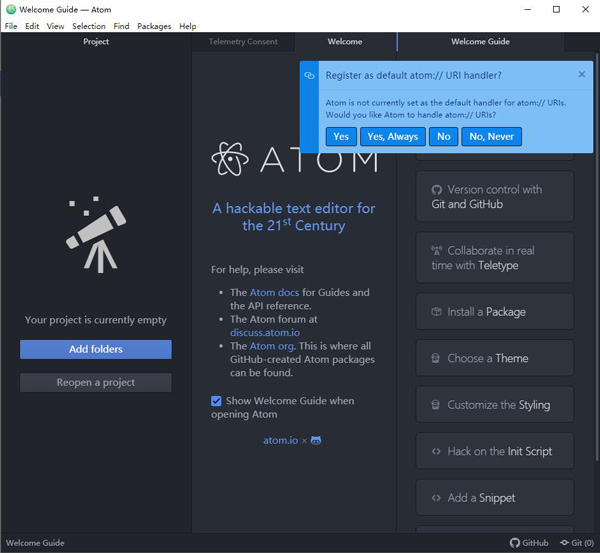
Task: Click No, Never in the notification
Action: pyautogui.click(x=491, y=137)
